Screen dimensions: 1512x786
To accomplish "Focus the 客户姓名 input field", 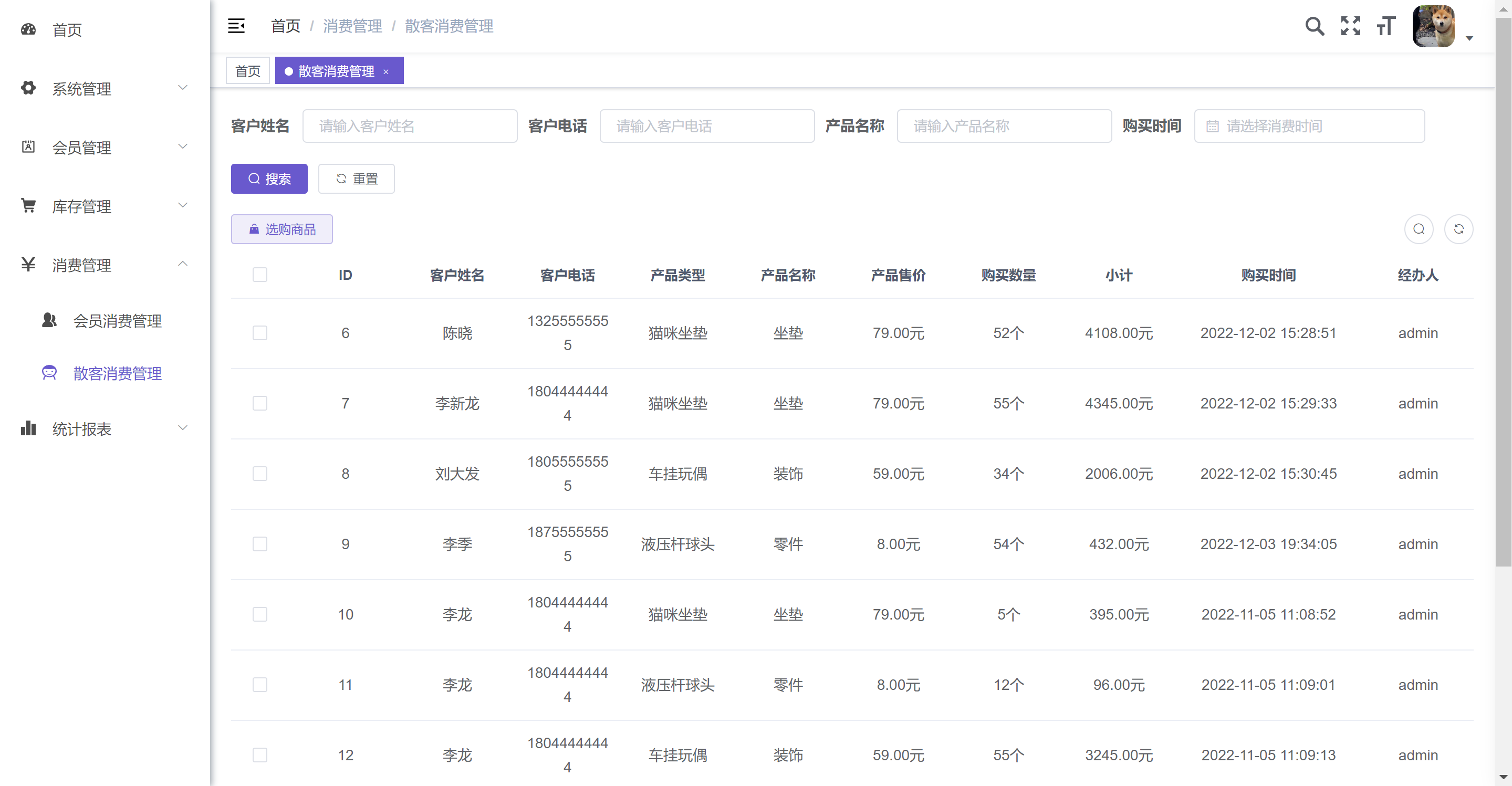I will (410, 126).
